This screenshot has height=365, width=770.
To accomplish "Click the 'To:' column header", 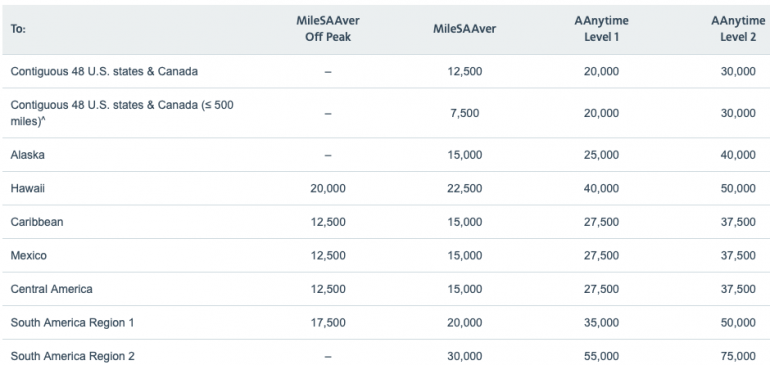I will point(18,29).
